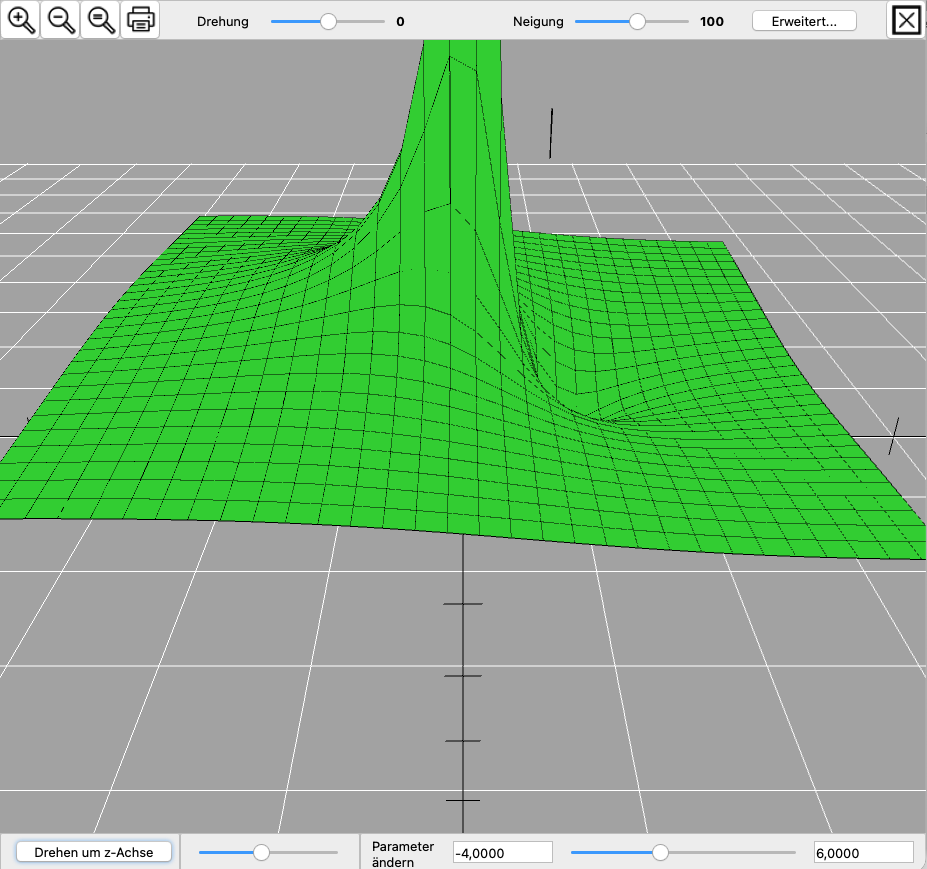Screen dimensions: 927x869
Task: Click the parameter maximum field showing 6,0000
Action: pyautogui.click(x=863, y=852)
